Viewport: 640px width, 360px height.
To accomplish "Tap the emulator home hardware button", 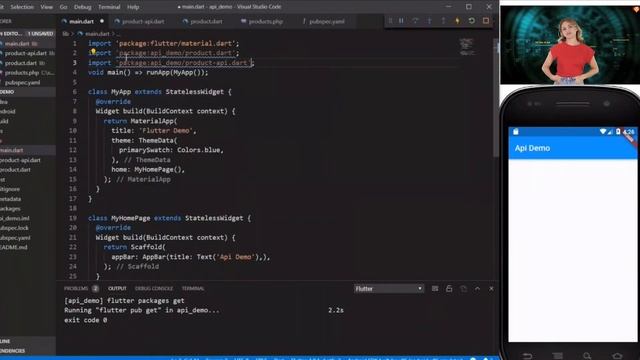I will point(617,356).
